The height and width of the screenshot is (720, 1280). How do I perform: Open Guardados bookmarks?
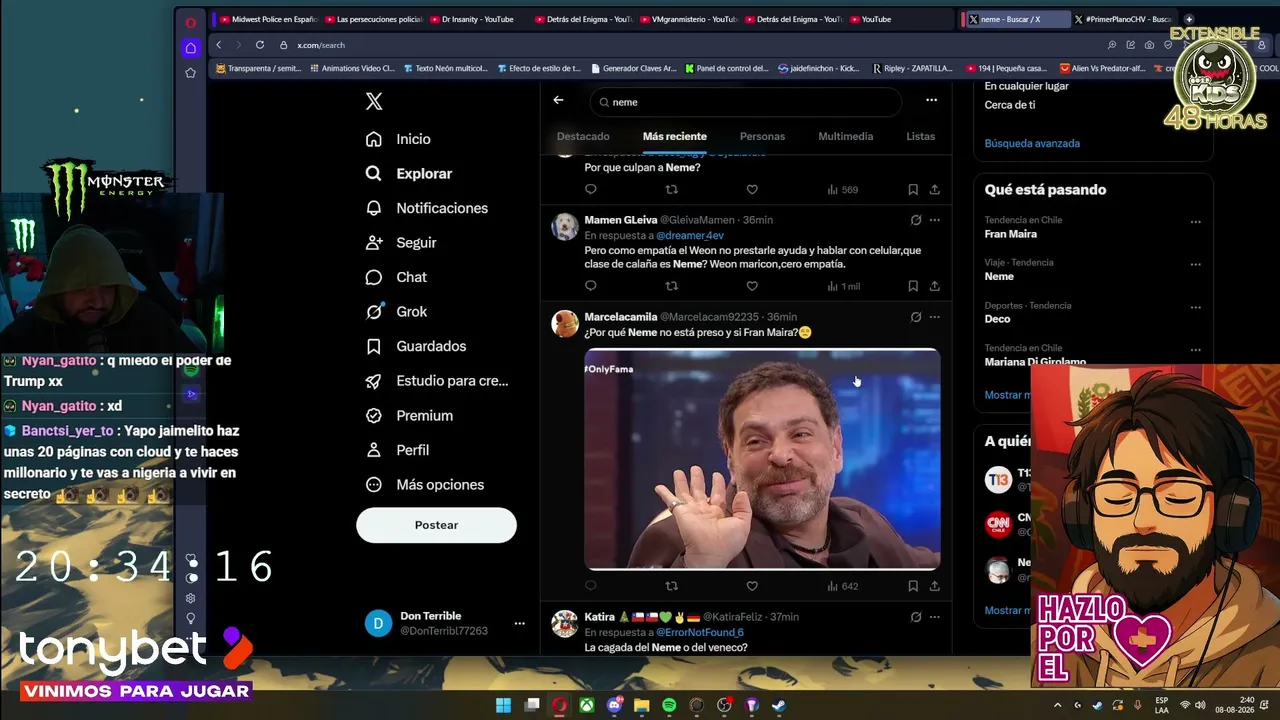pyautogui.click(x=416, y=346)
